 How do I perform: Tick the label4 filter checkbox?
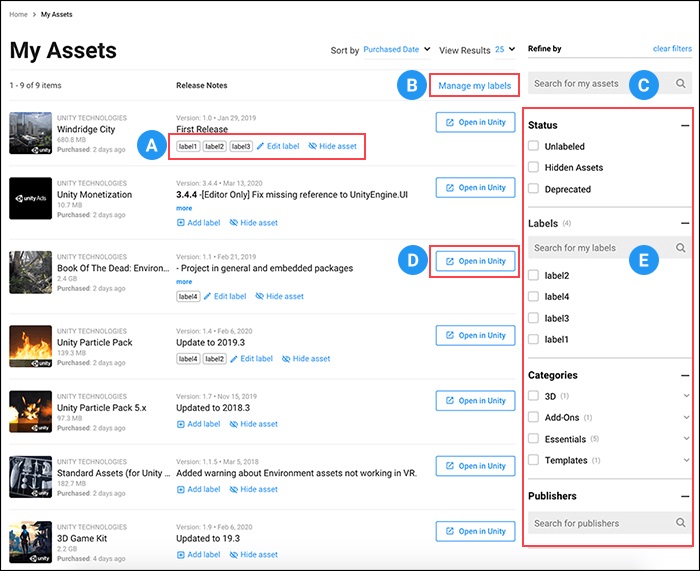point(533,296)
